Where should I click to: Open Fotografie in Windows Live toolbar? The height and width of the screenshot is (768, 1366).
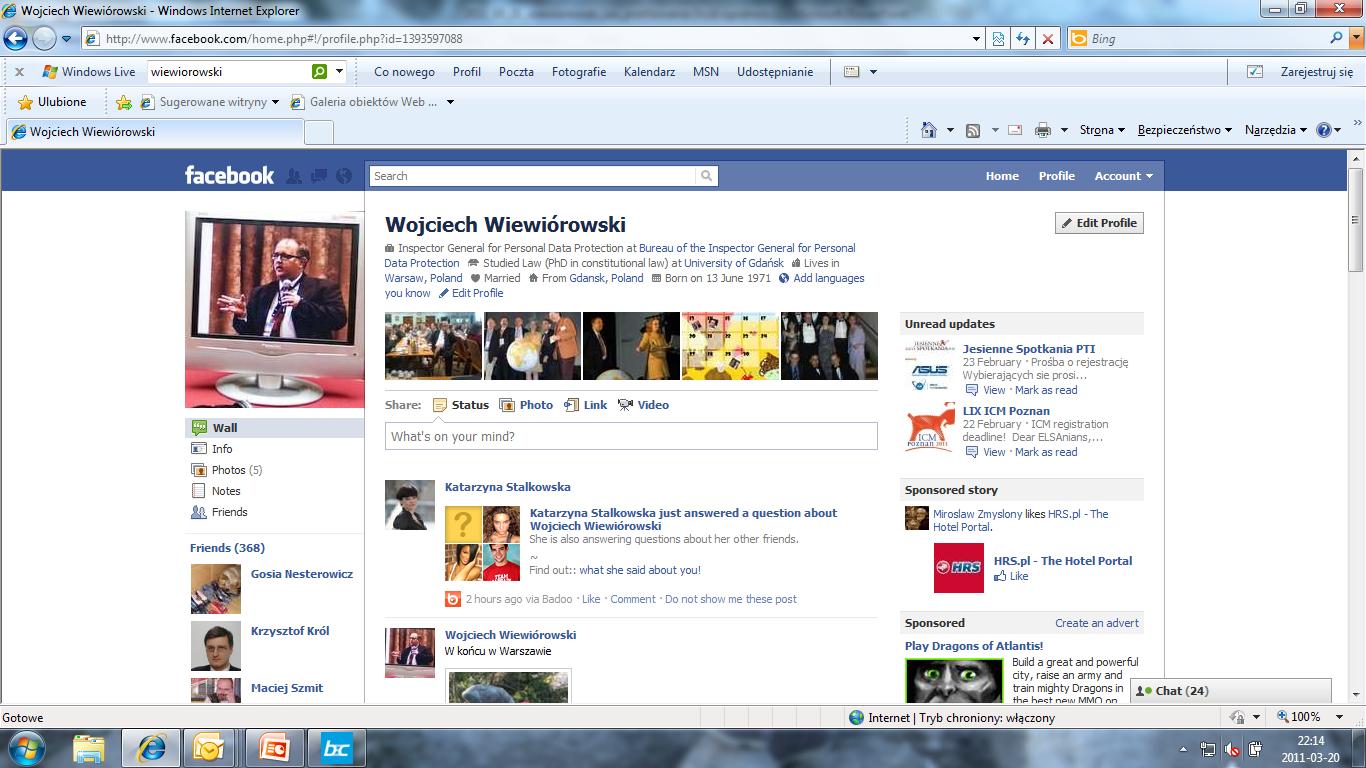579,72
